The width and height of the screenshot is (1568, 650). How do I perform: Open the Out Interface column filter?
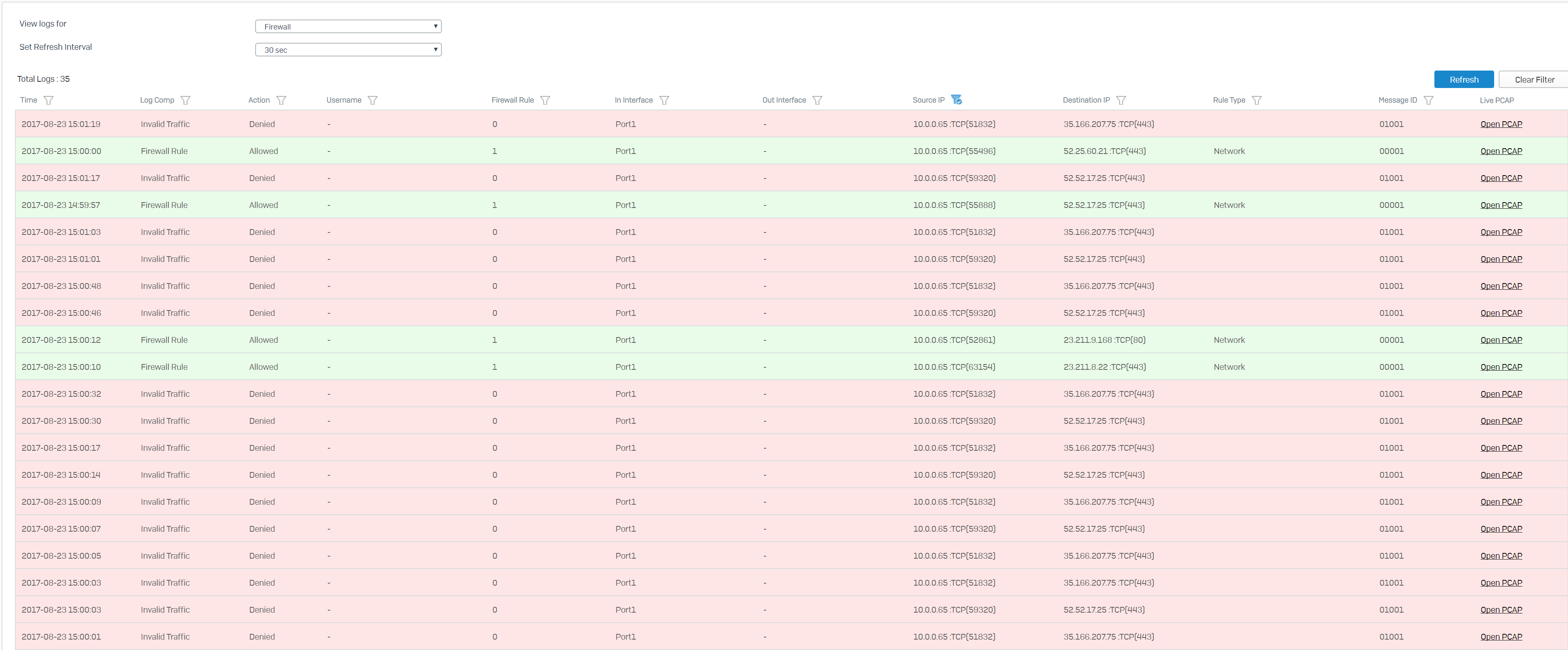(817, 100)
